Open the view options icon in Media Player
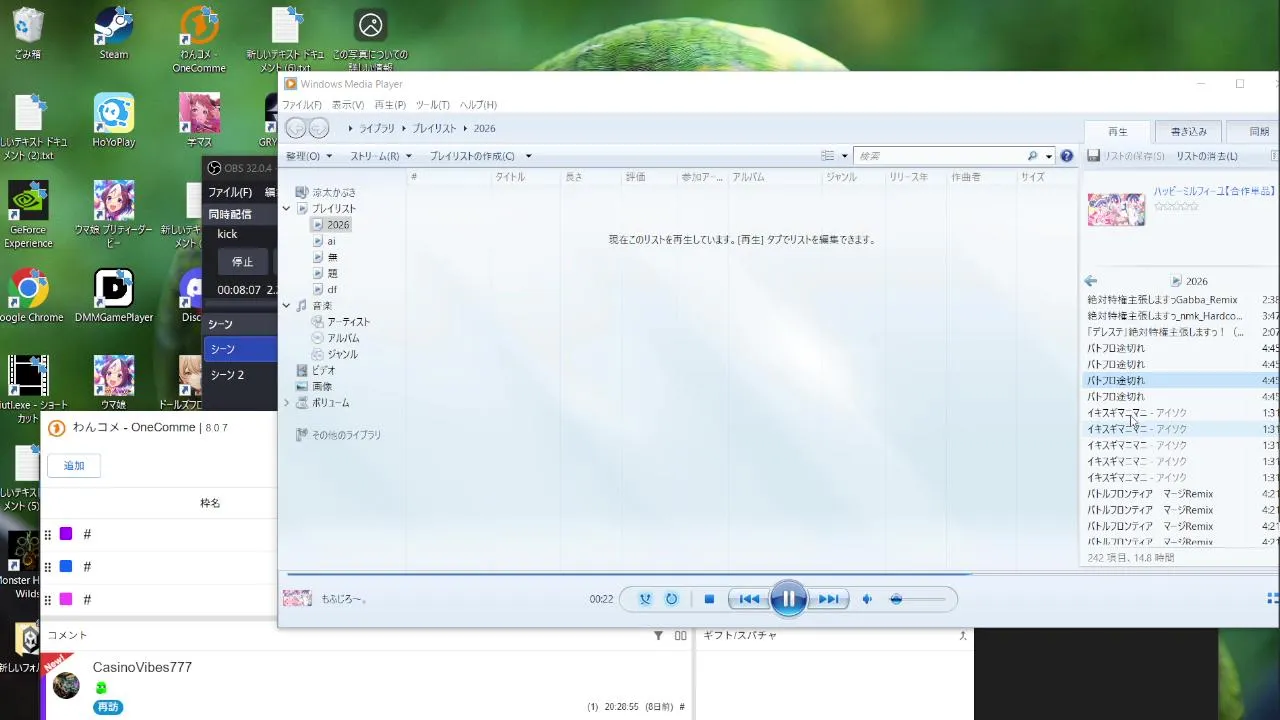Viewport: 1280px width, 720px height. [828, 156]
